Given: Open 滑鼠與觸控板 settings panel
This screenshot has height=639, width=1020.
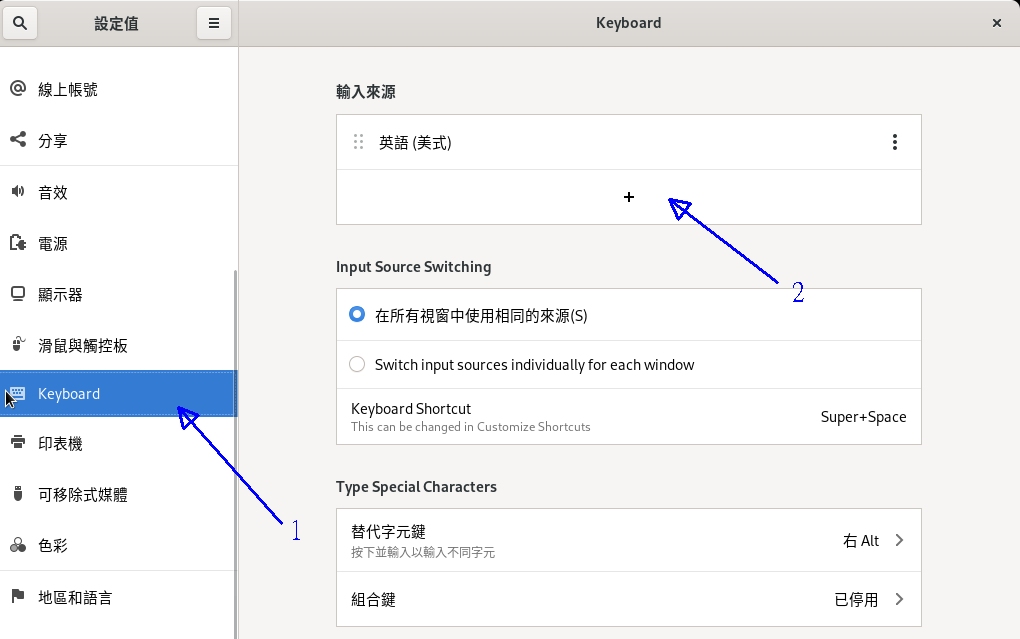Looking at the screenshot, I should (82, 346).
